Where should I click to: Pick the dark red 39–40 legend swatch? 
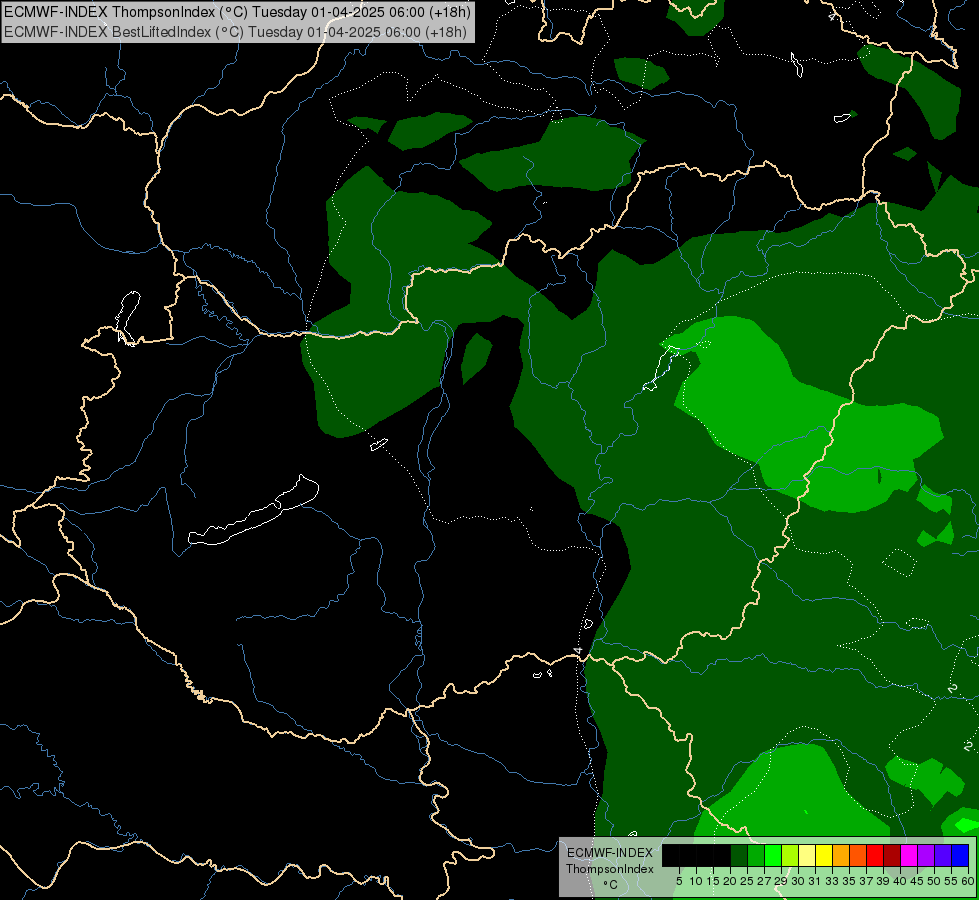pos(892,855)
